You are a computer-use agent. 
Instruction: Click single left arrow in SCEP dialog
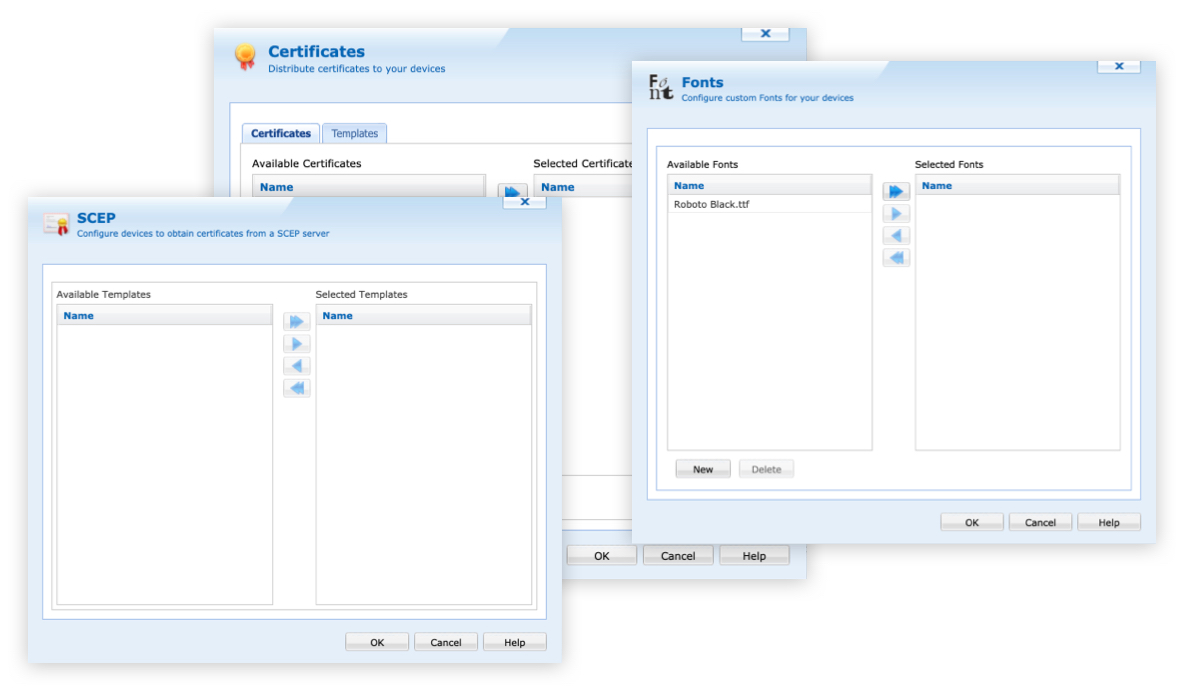296,366
